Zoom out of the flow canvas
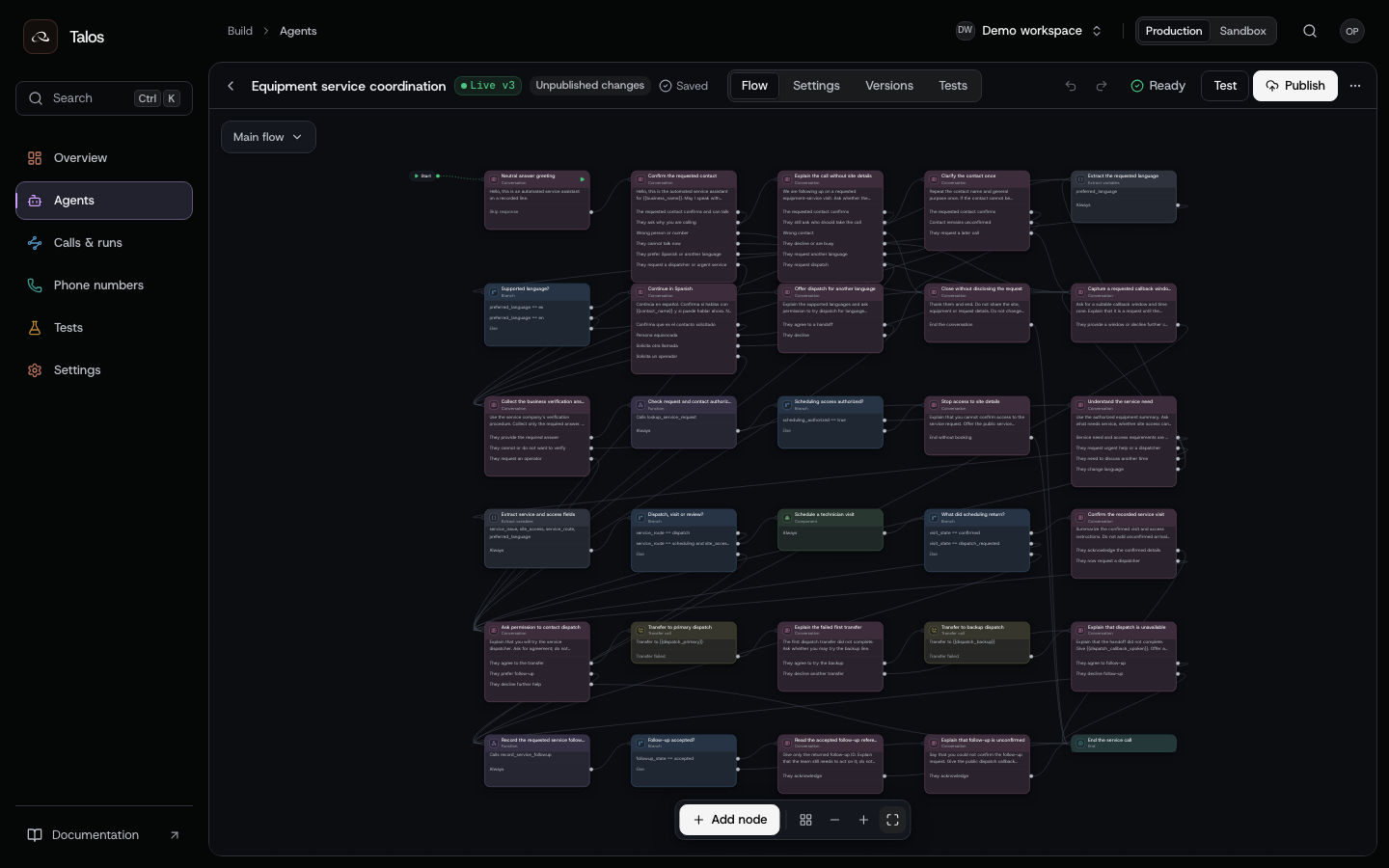This screenshot has height=868, width=1389. click(x=835, y=820)
